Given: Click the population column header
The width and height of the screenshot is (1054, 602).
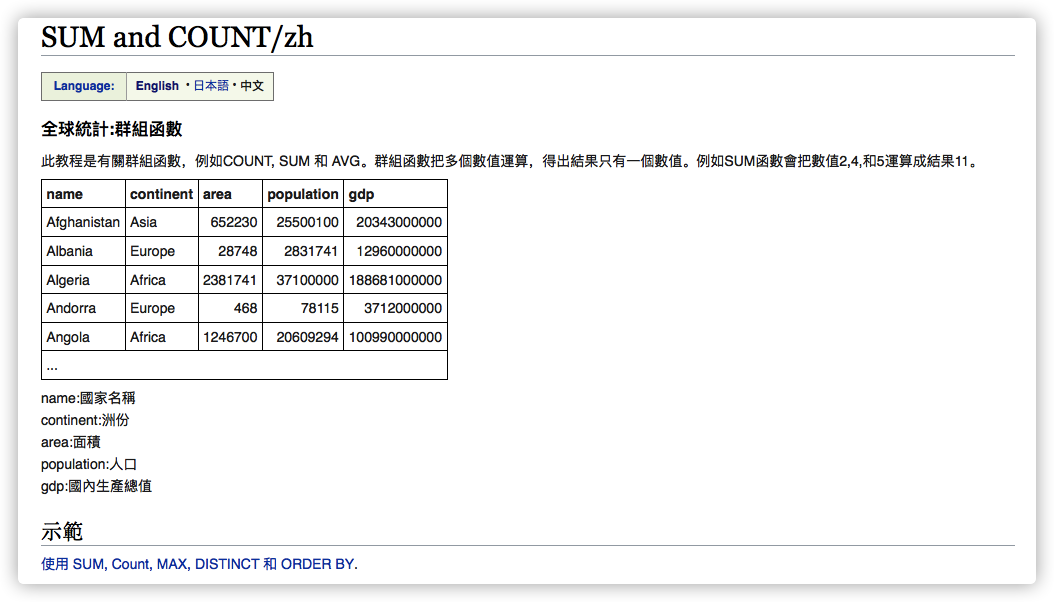Looking at the screenshot, I should (303, 193).
